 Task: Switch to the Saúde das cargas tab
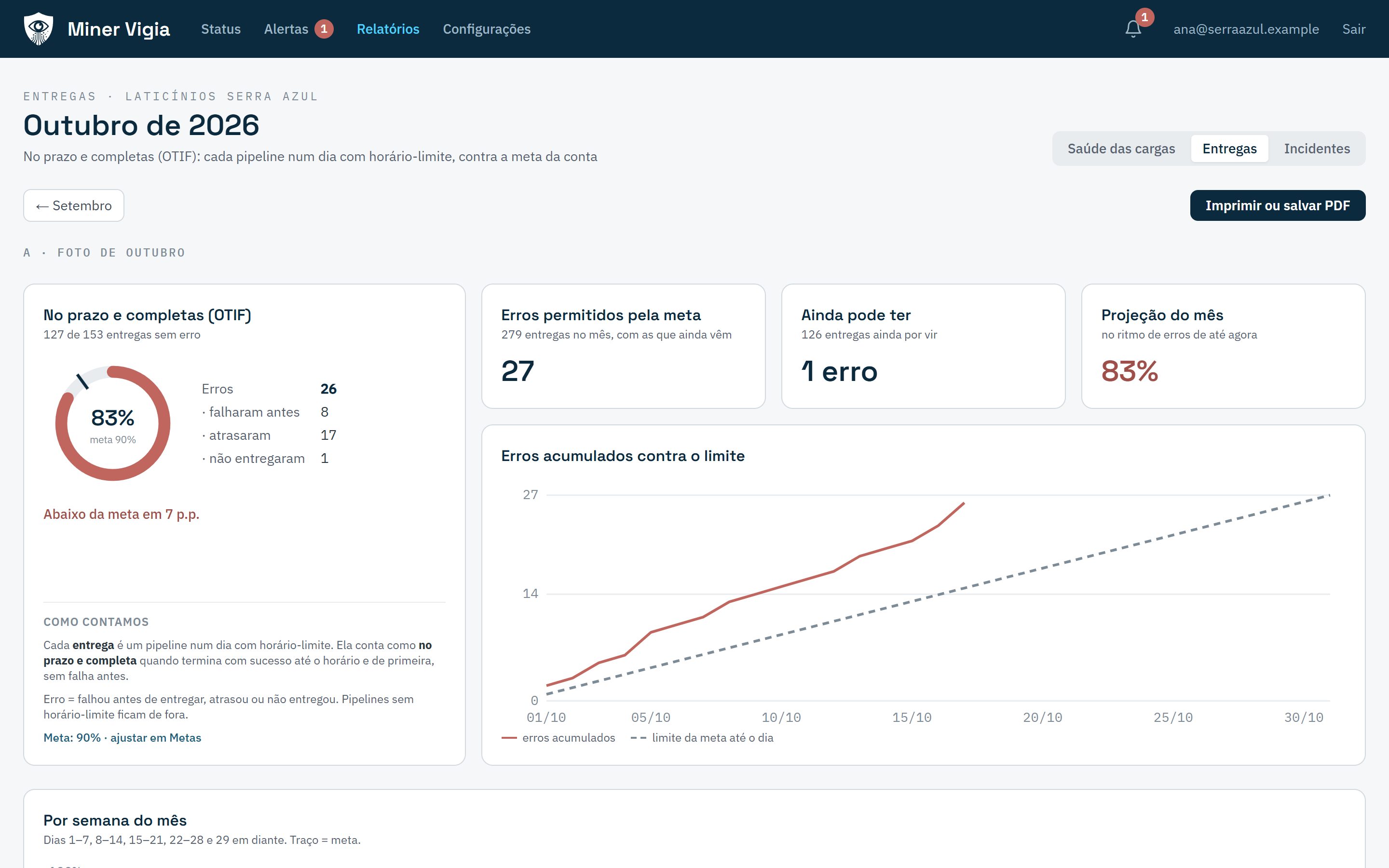tap(1121, 149)
